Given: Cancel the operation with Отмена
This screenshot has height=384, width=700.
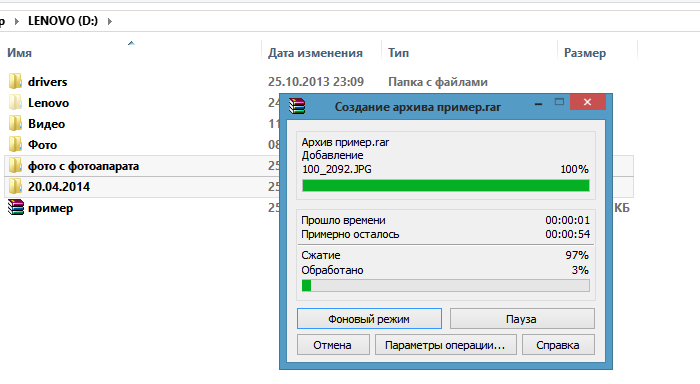Looking at the screenshot, I should 333,345.
